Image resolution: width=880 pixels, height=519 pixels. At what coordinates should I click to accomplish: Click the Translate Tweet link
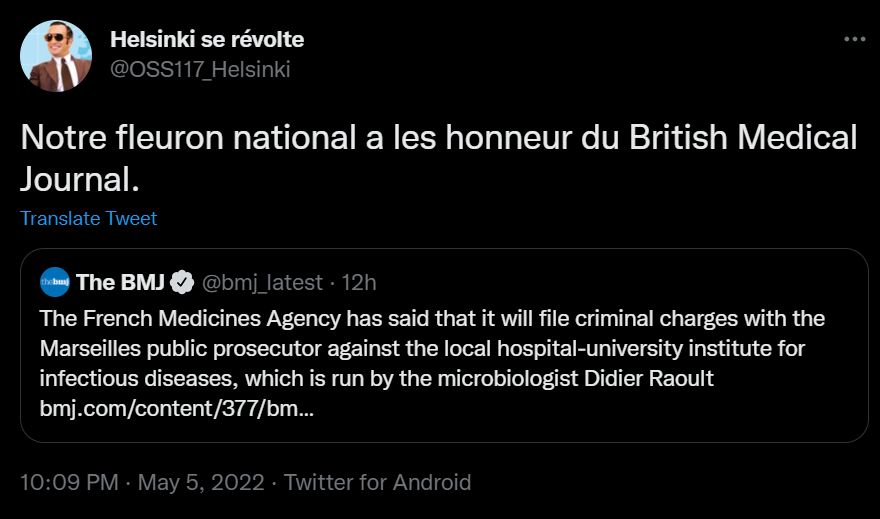click(88, 218)
